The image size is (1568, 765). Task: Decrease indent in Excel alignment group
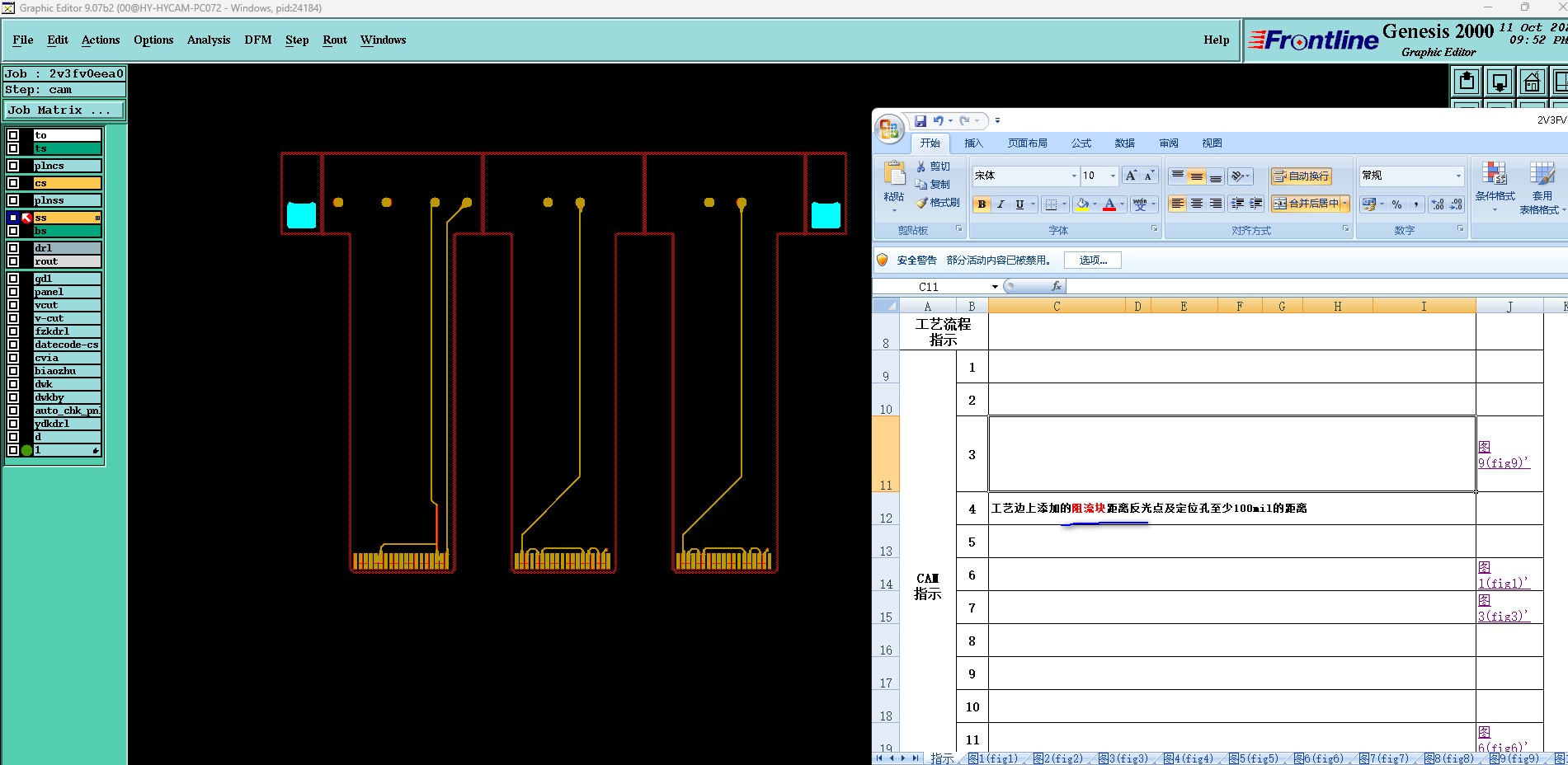(x=1237, y=204)
